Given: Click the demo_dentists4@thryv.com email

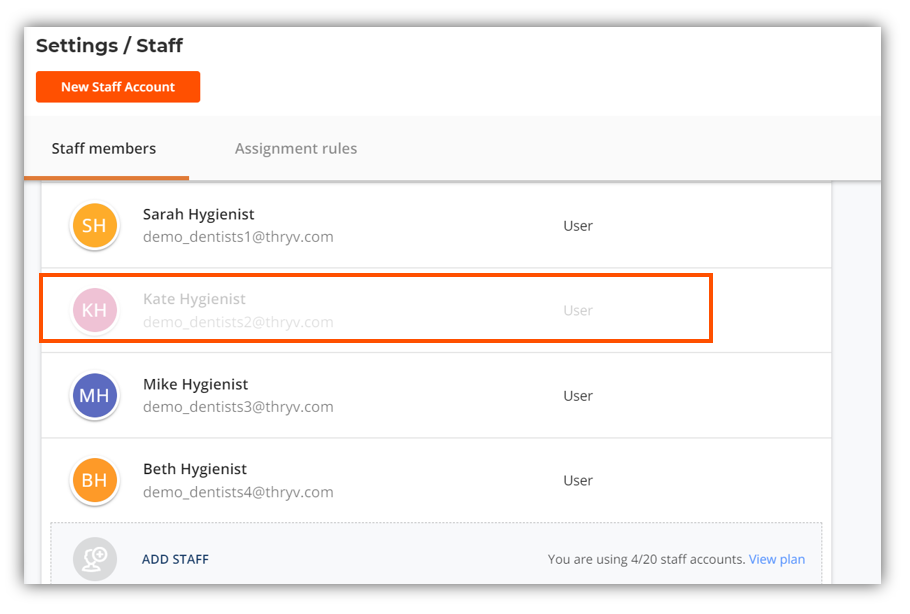Looking at the screenshot, I should [238, 493].
